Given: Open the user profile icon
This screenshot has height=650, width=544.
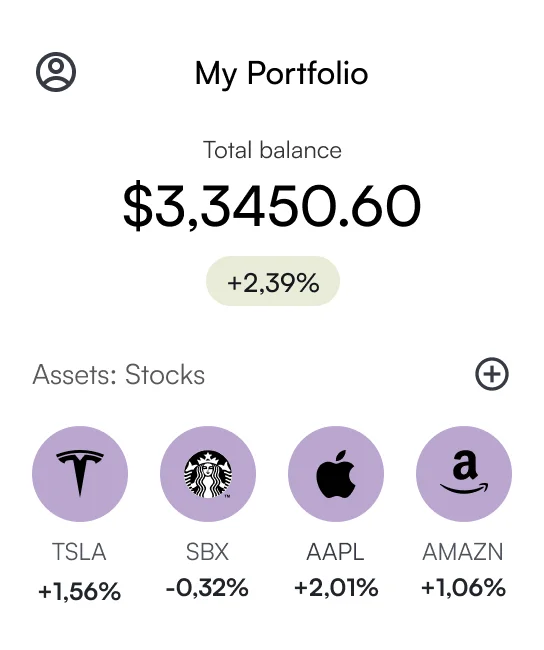Looking at the screenshot, I should click(56, 72).
